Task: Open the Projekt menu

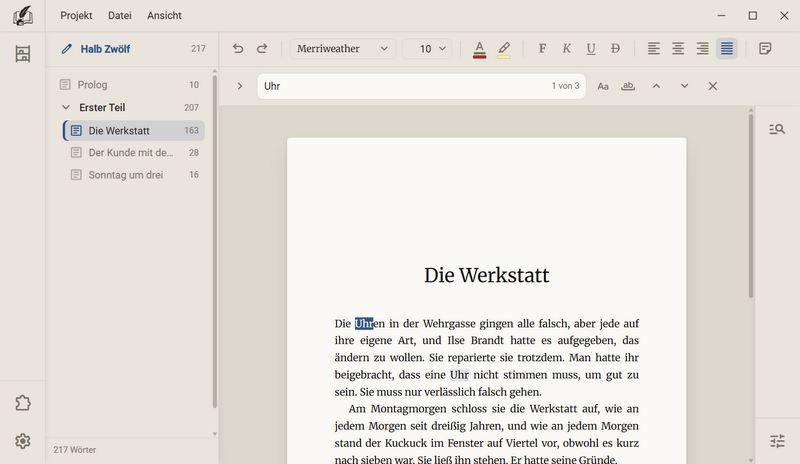Action: 76,16
